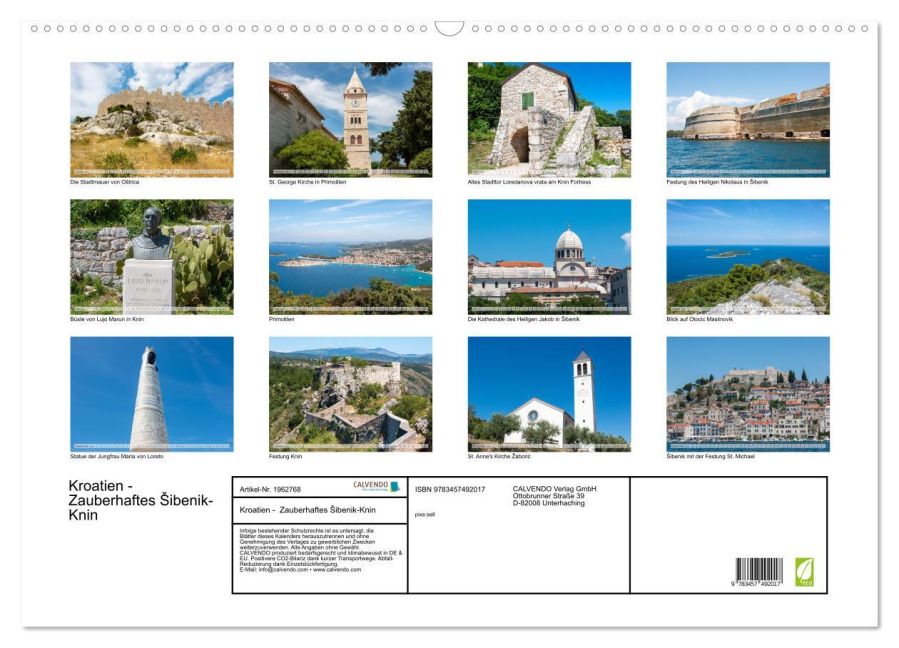Click caption 'Statue der Jungfrau Maria von Loreto'

pyautogui.click(x=116, y=456)
